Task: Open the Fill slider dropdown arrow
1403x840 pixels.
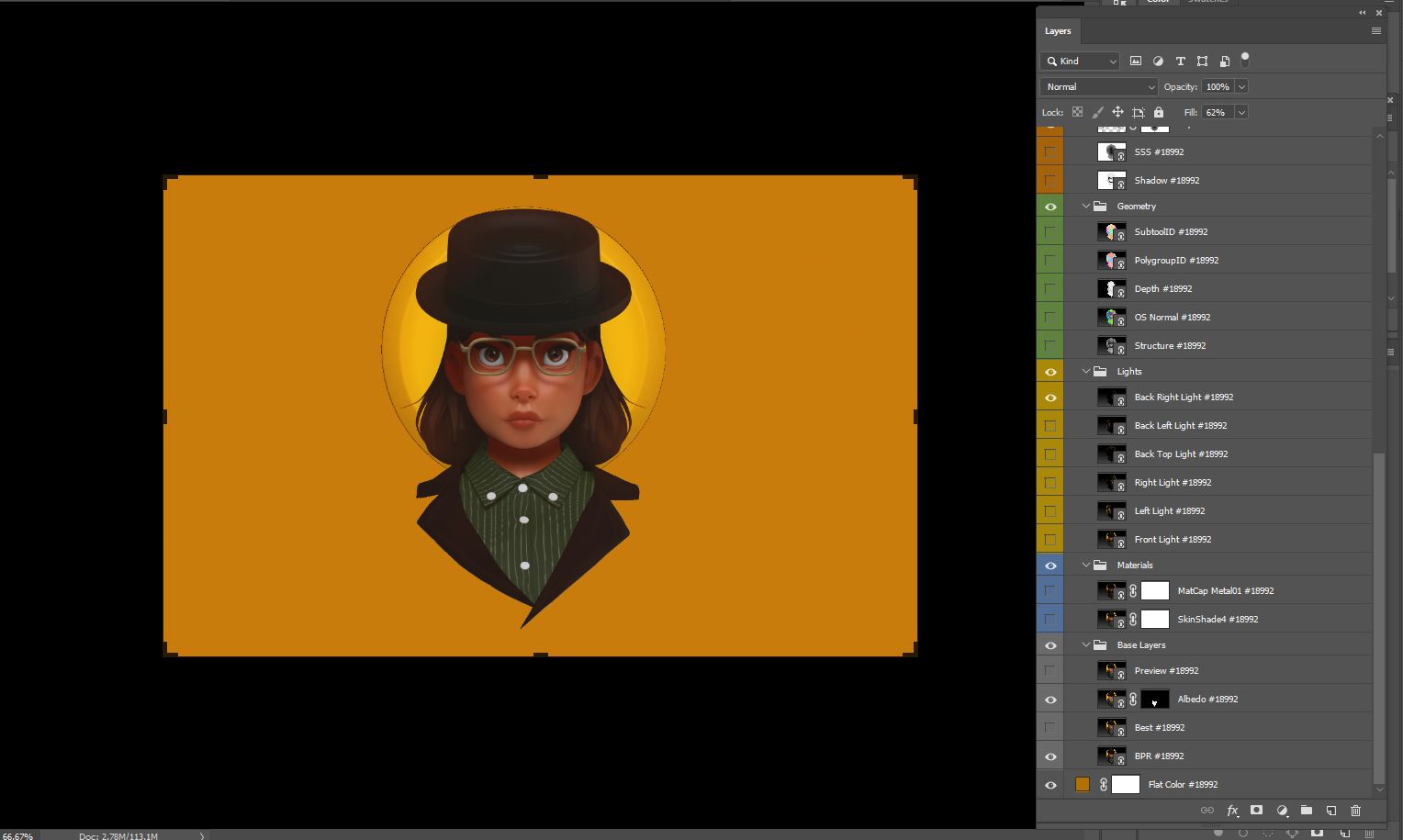Action: click(1241, 112)
